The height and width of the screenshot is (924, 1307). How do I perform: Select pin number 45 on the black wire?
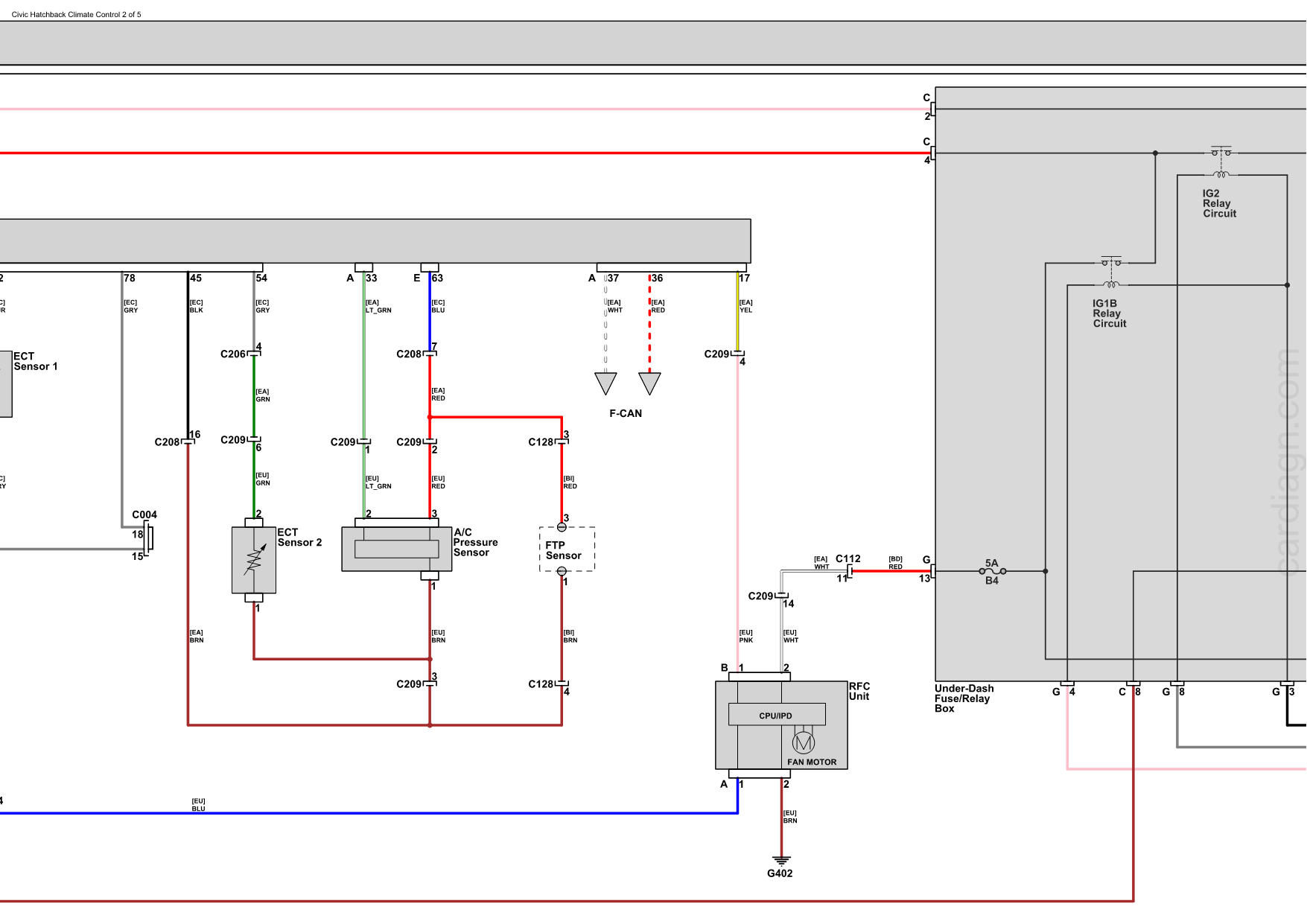click(196, 278)
